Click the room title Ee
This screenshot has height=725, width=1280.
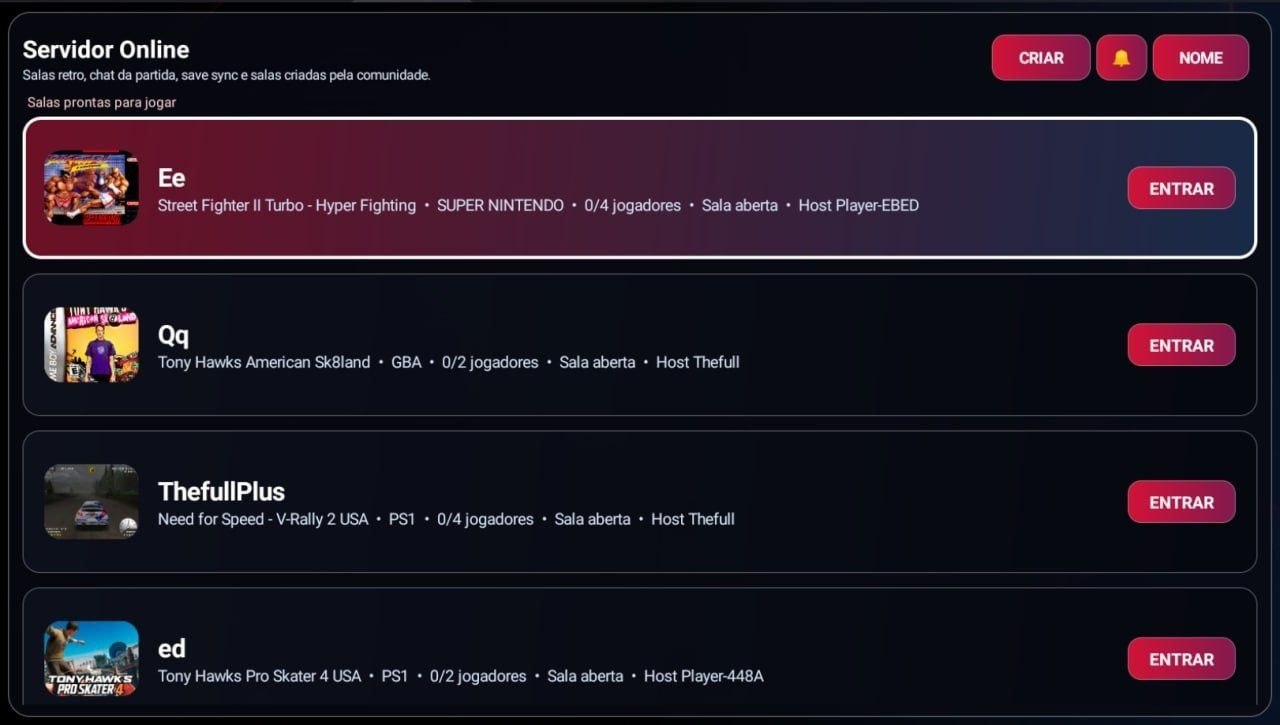pyautogui.click(x=172, y=178)
